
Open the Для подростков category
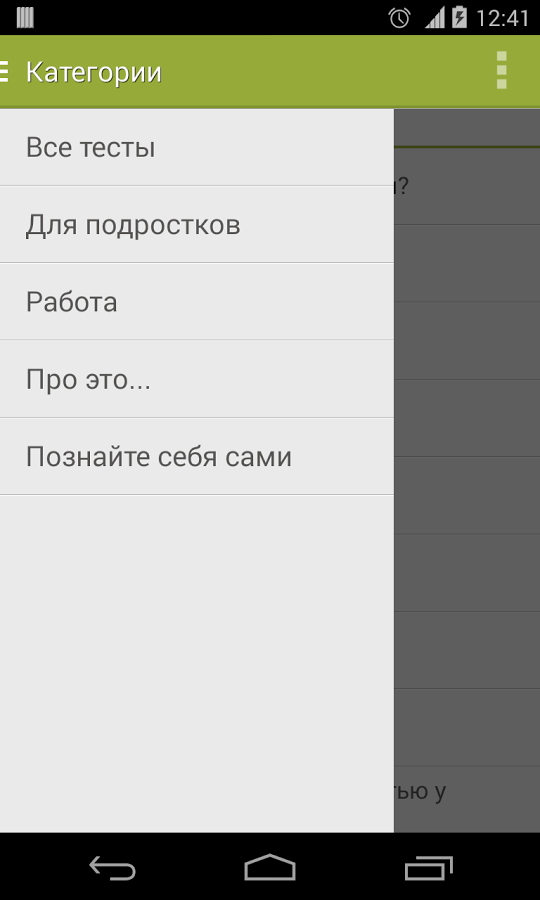tap(197, 224)
